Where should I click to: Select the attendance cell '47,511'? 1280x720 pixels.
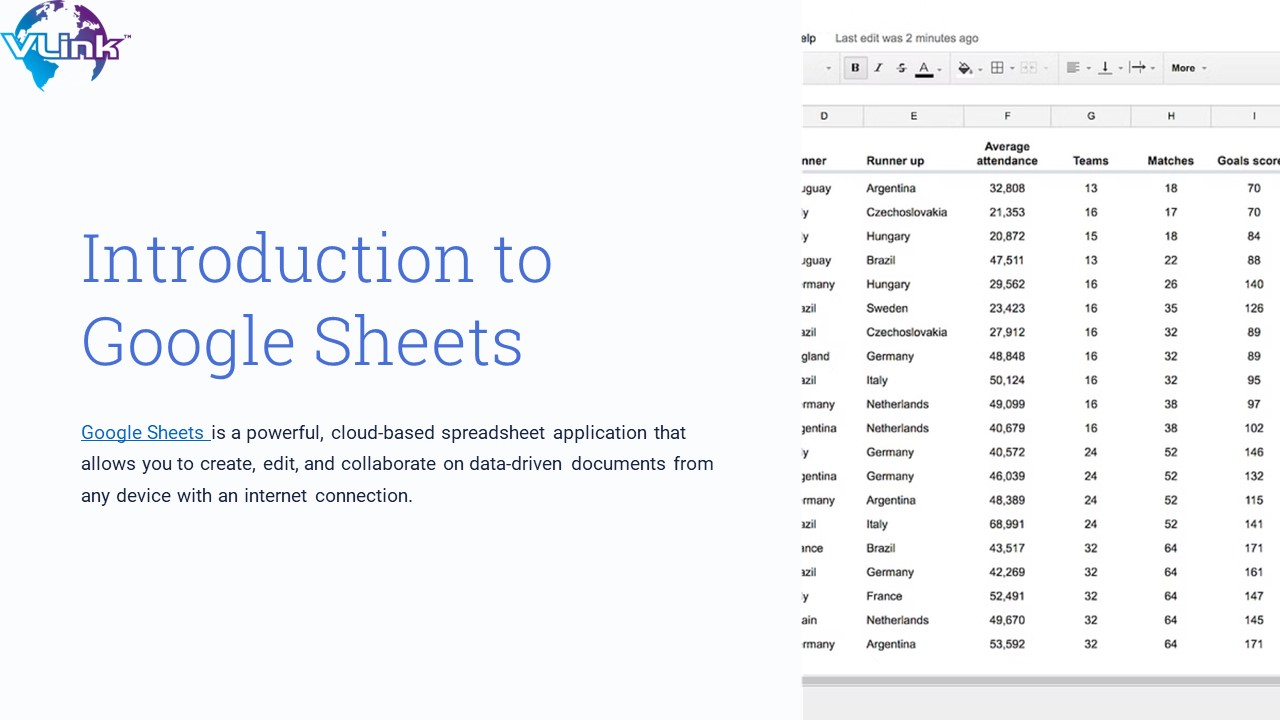[1007, 260]
